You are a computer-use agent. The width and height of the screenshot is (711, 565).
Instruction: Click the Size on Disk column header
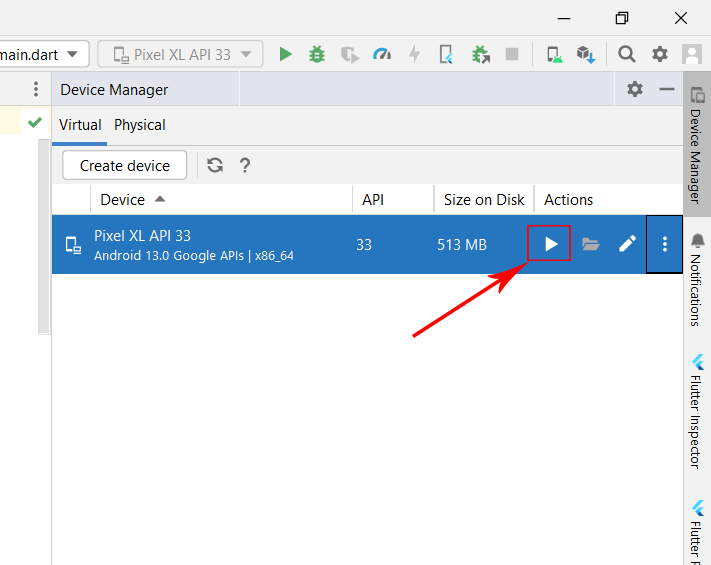coord(484,200)
